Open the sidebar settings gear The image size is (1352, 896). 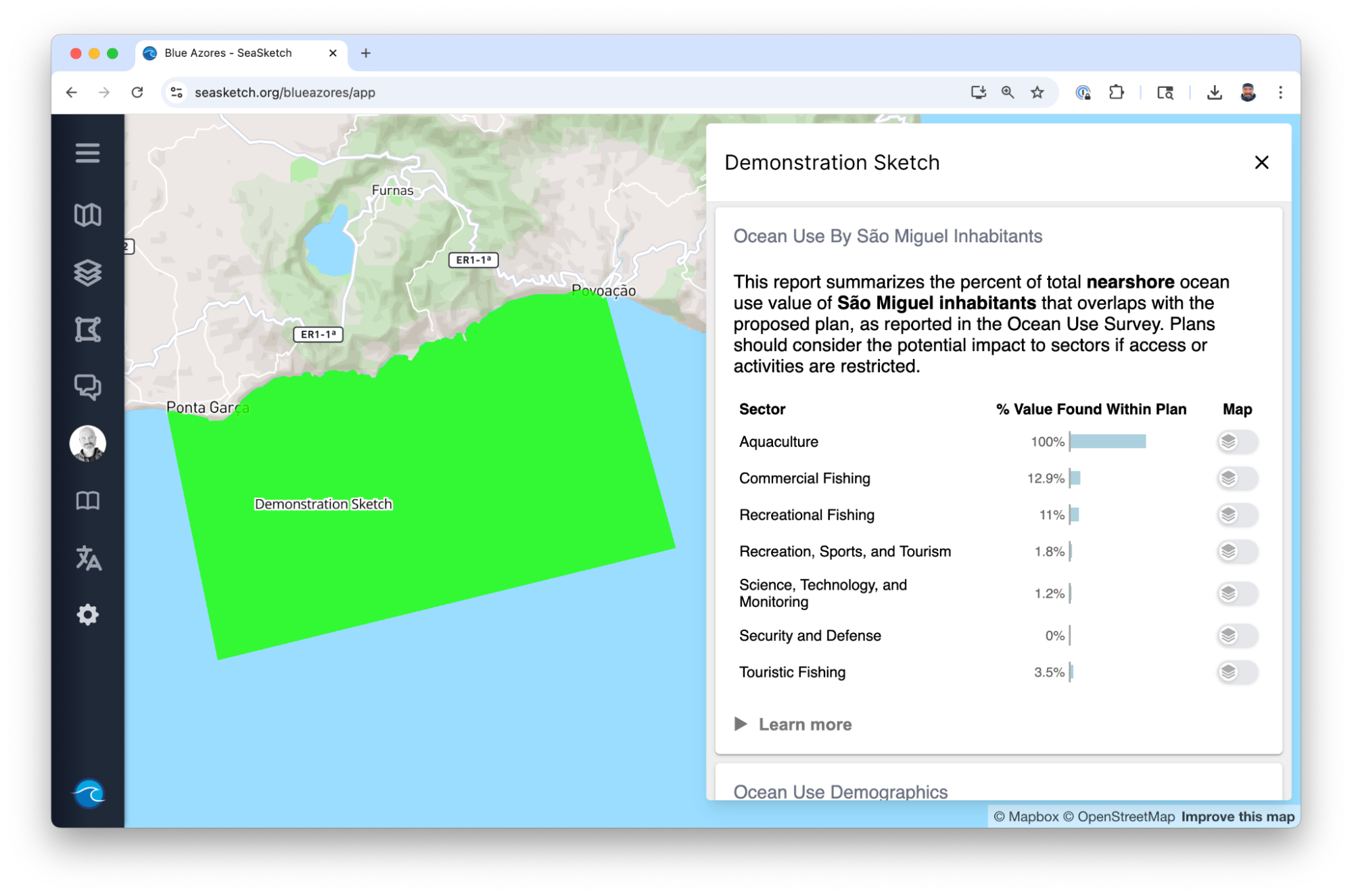tap(87, 615)
